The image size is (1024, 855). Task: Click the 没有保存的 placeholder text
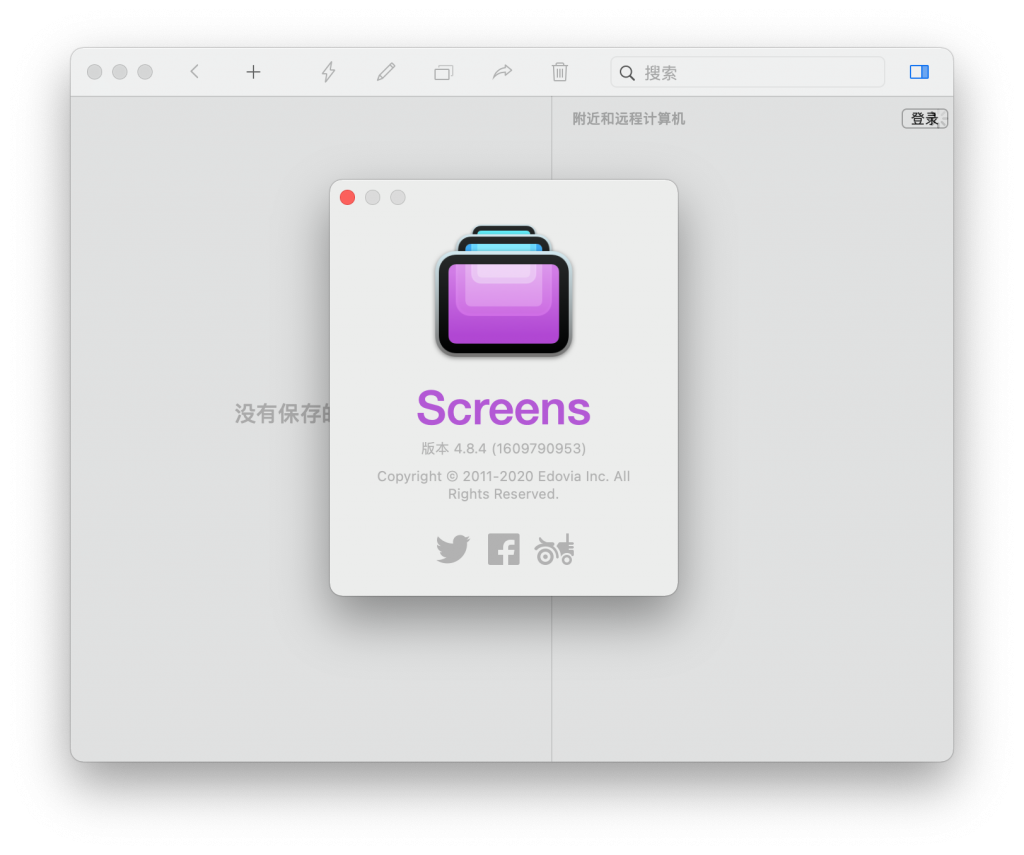(x=283, y=413)
